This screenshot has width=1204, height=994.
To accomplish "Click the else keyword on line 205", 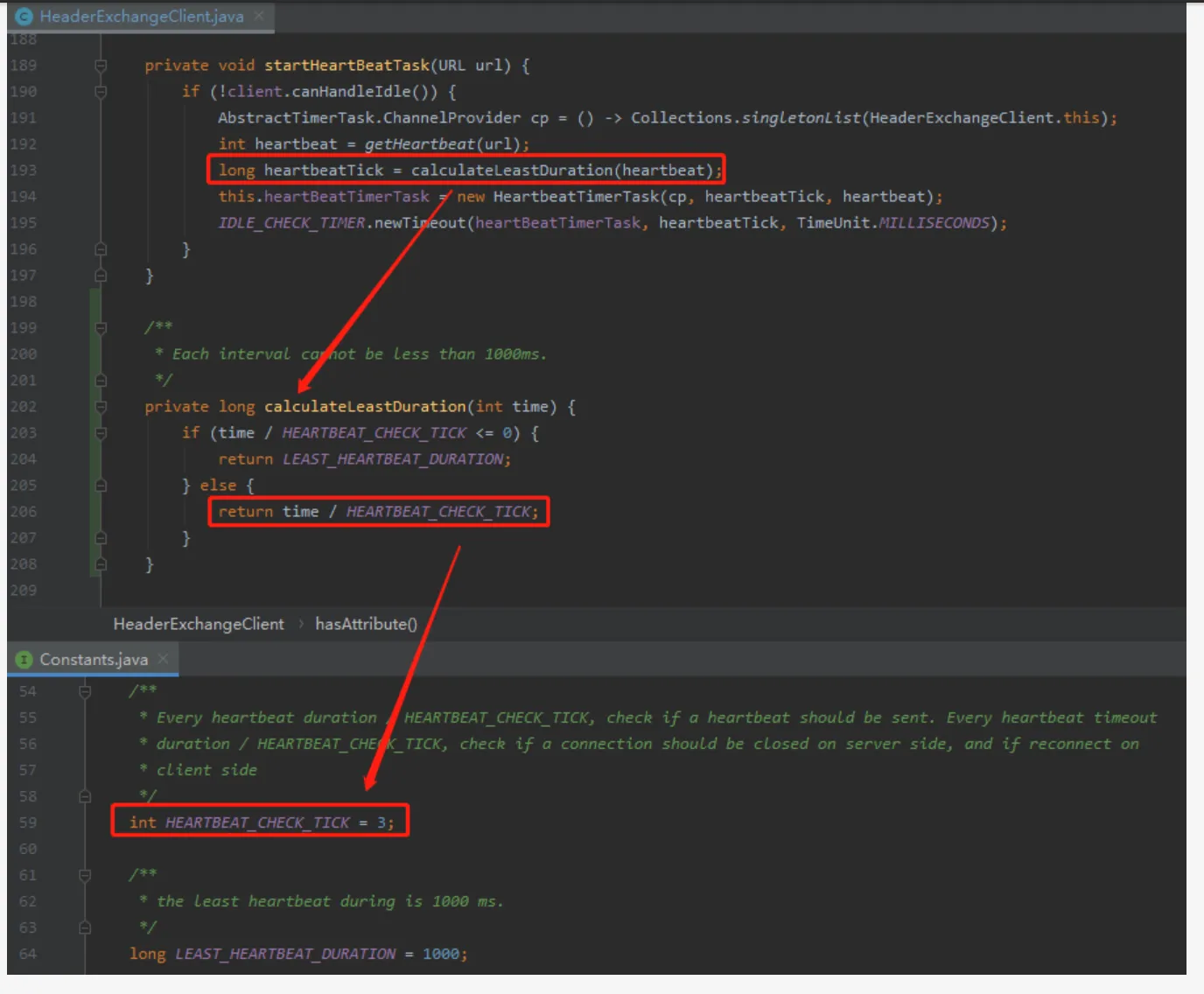I will pyautogui.click(x=218, y=486).
